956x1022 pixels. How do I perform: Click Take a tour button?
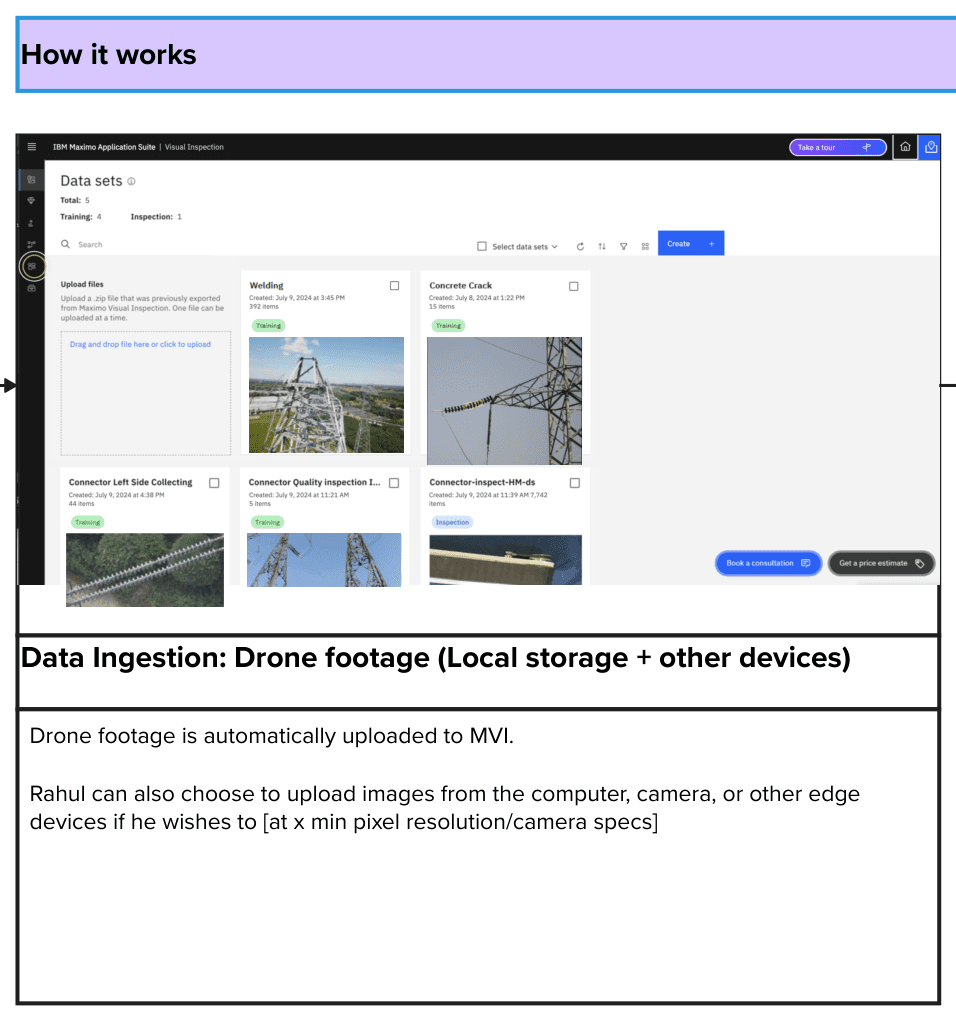pyautogui.click(x=837, y=147)
